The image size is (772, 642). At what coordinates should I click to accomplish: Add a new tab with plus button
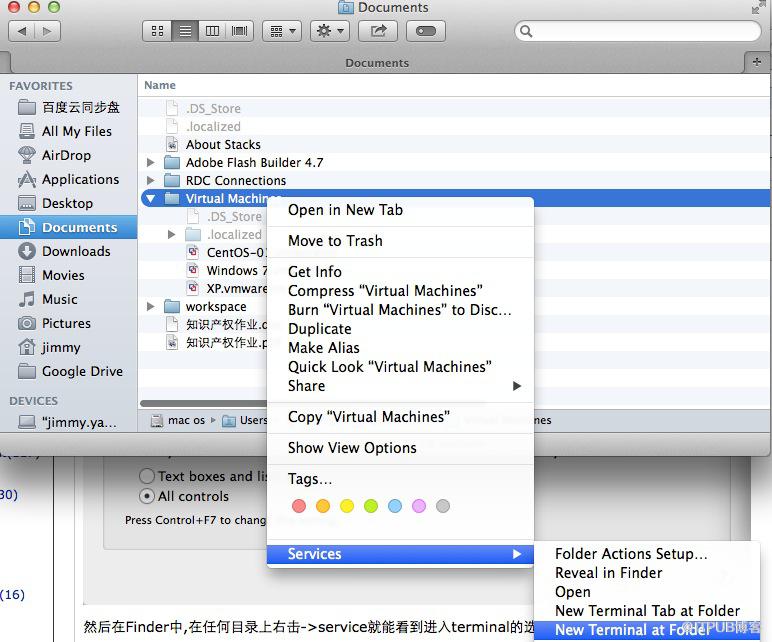pyautogui.click(x=757, y=62)
